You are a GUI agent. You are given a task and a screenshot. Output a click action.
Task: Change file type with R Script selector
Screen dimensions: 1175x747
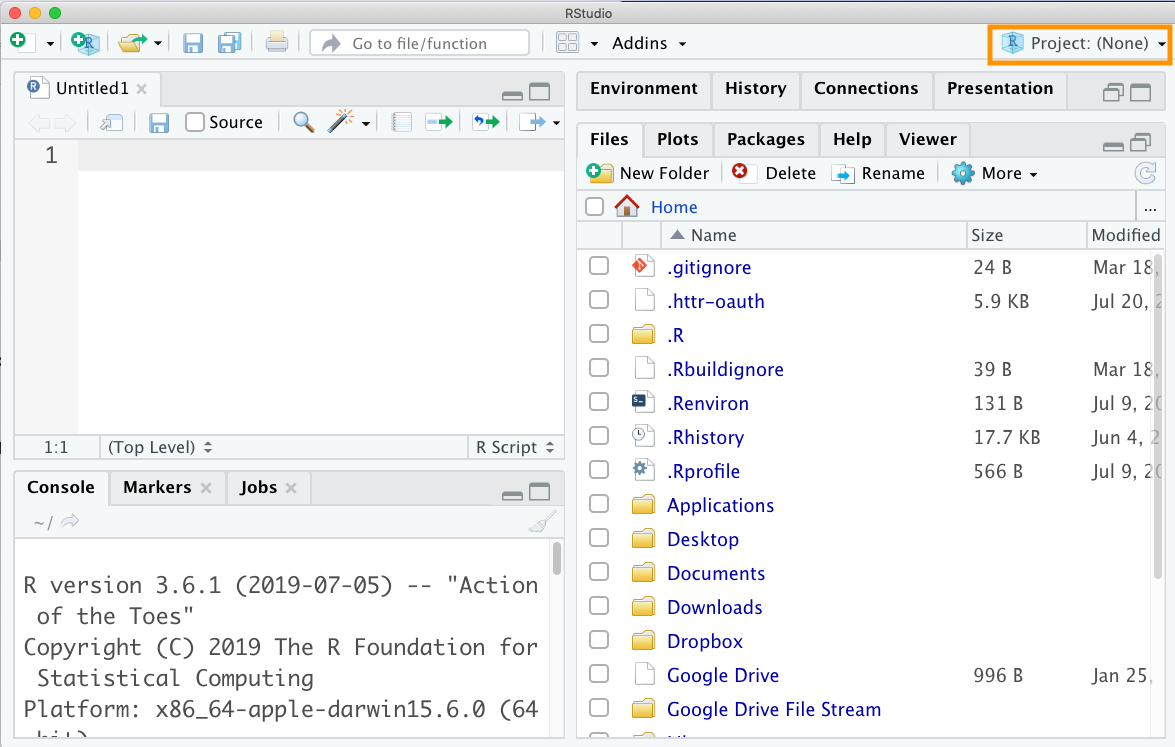pos(515,447)
